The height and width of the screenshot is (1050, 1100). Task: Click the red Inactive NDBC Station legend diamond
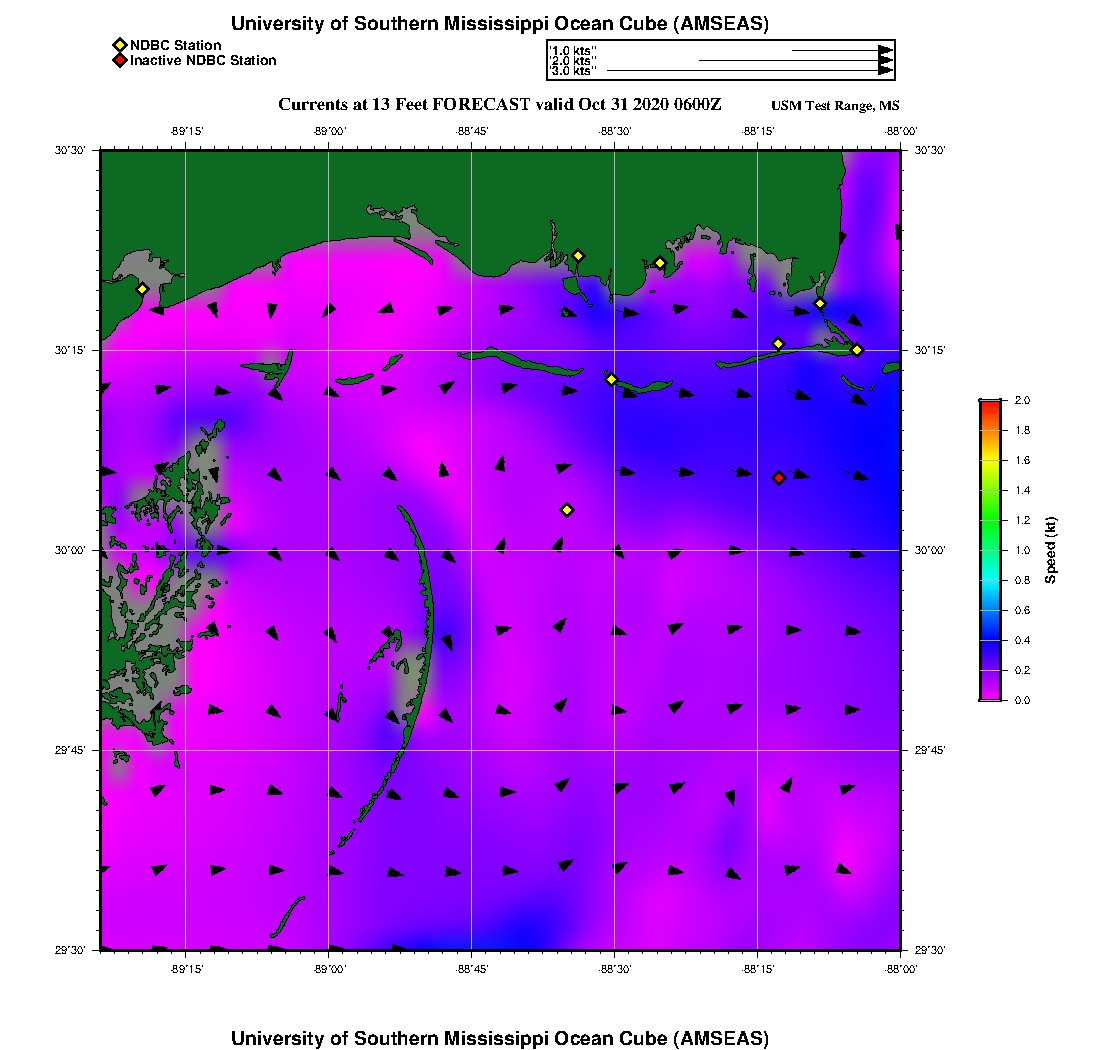(119, 61)
